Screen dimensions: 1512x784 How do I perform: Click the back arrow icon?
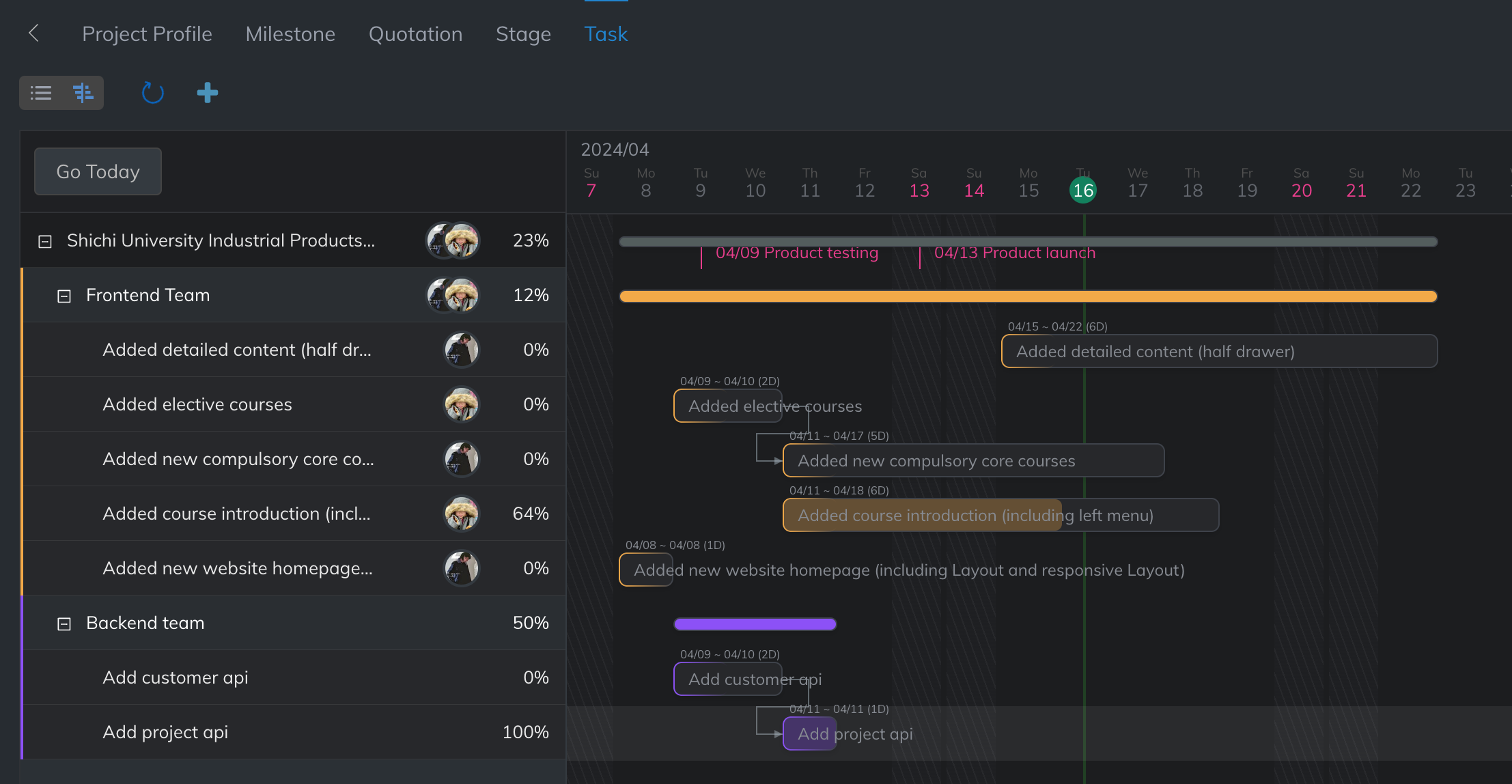33,33
